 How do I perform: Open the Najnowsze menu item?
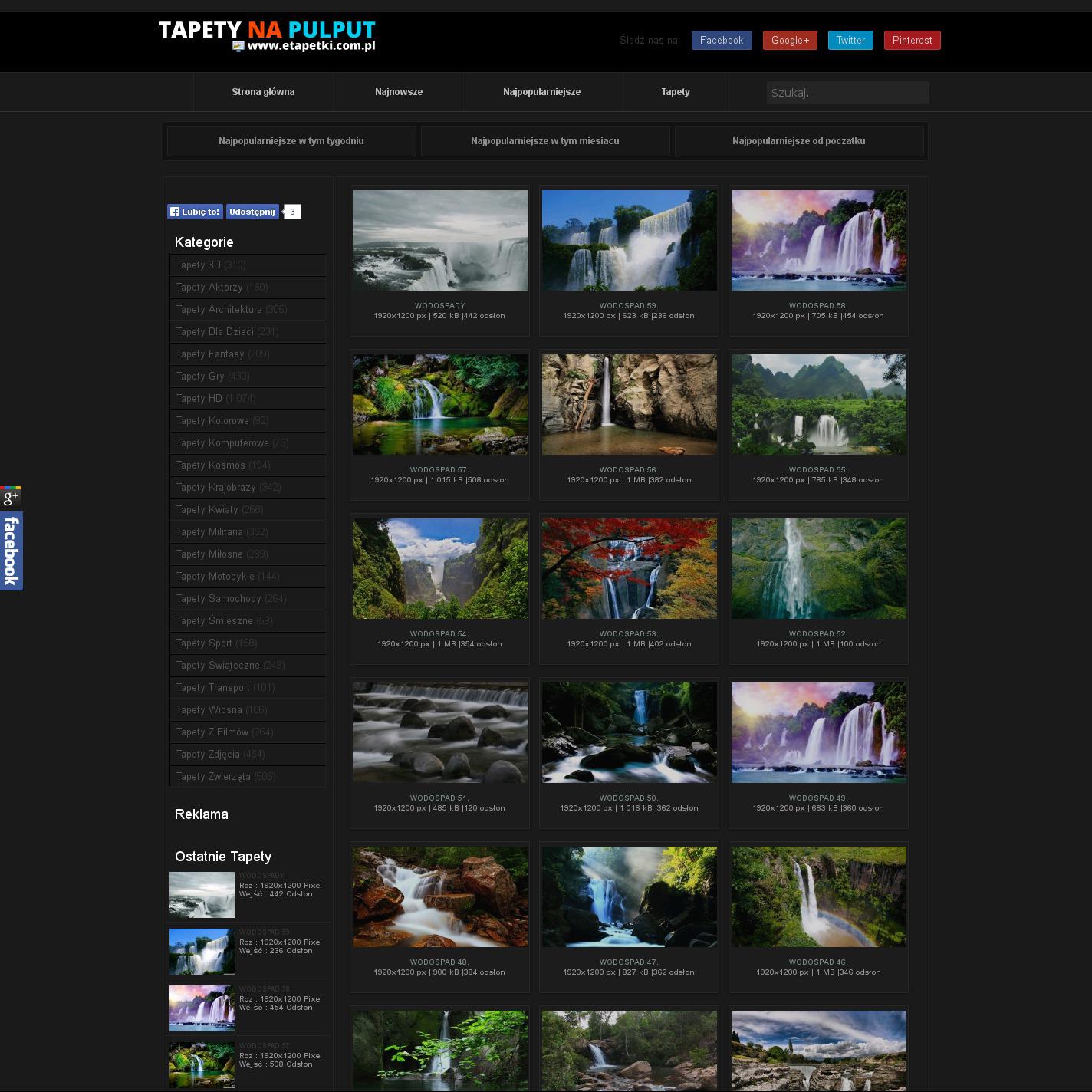tap(399, 92)
